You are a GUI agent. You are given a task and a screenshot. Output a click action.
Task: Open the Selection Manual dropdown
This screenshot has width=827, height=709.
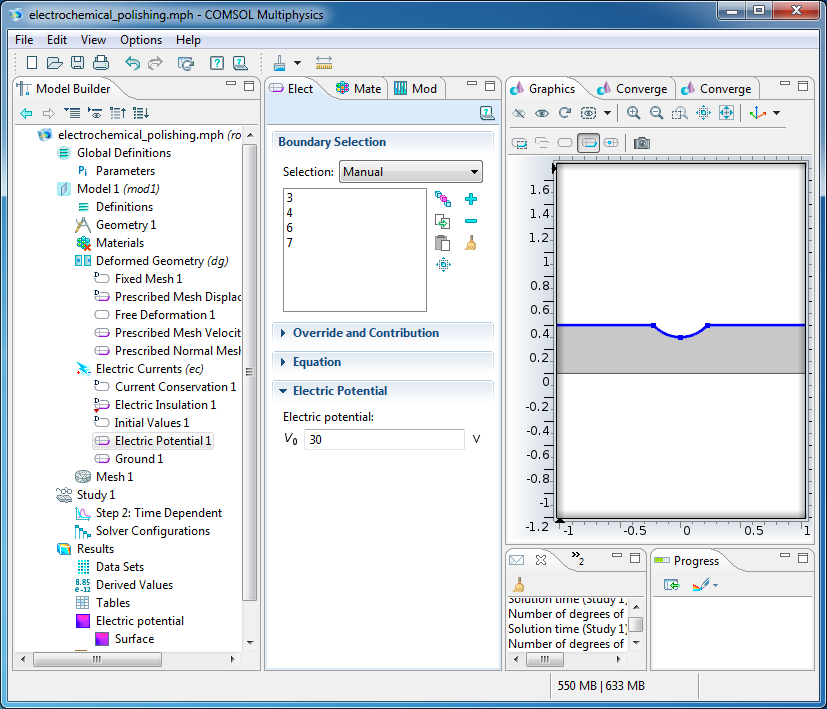[410, 171]
